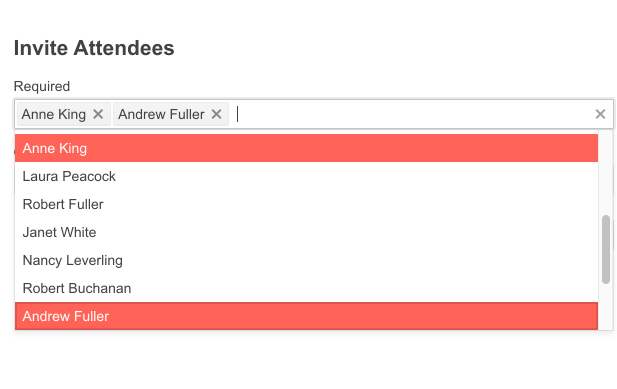Select Robert Buchanan in the list
The height and width of the screenshot is (389, 617).
(306, 288)
